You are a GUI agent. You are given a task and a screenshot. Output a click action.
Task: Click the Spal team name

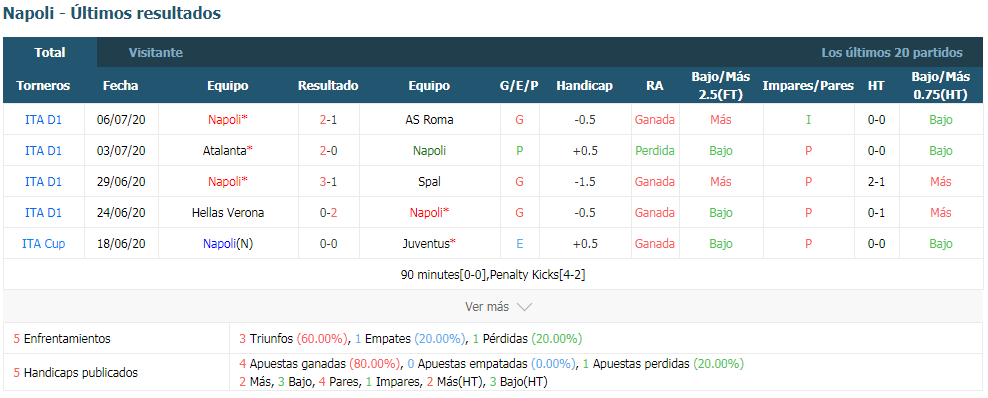(x=429, y=181)
